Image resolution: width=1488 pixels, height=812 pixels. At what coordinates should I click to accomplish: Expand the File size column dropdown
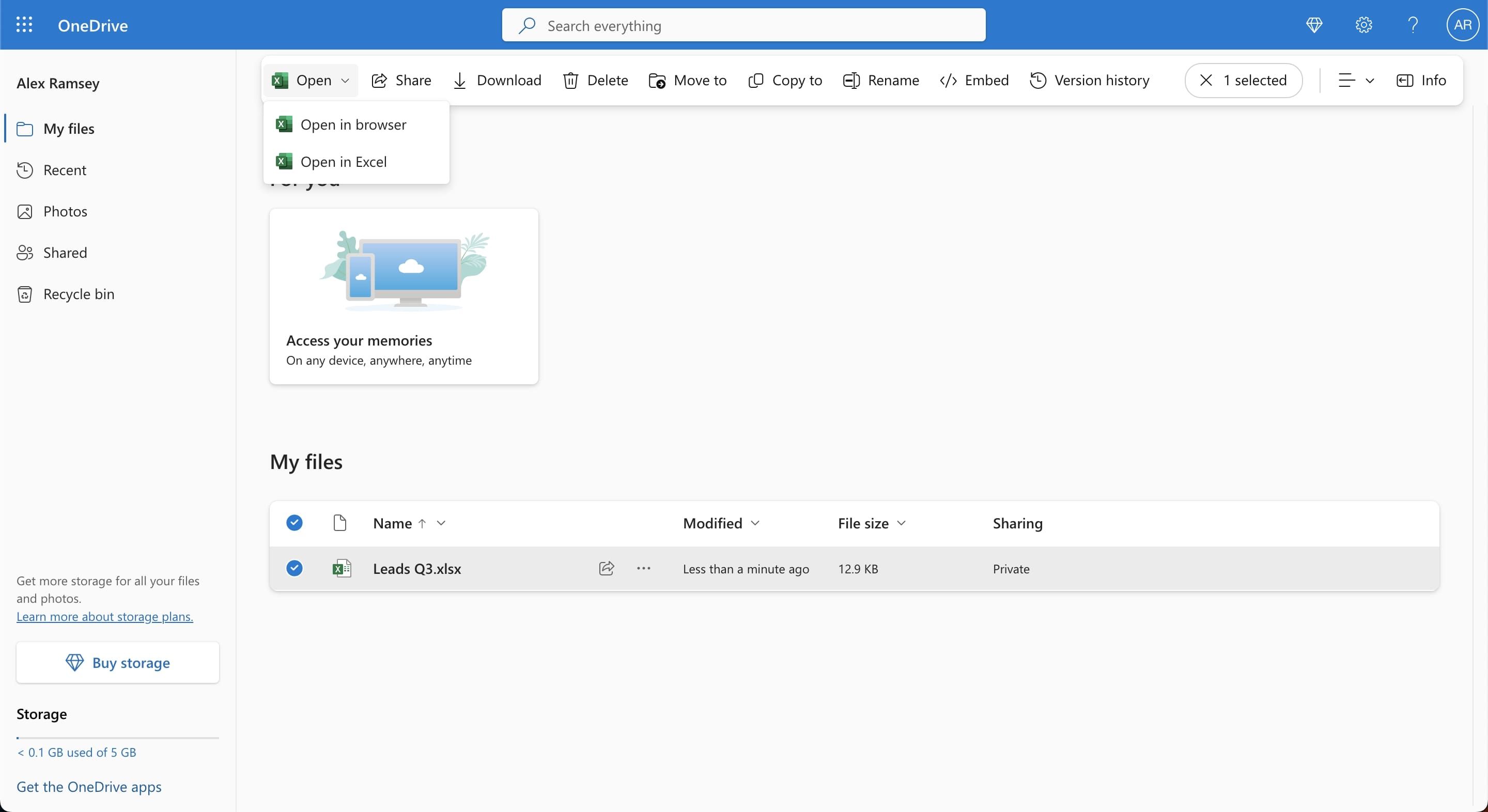(901, 523)
